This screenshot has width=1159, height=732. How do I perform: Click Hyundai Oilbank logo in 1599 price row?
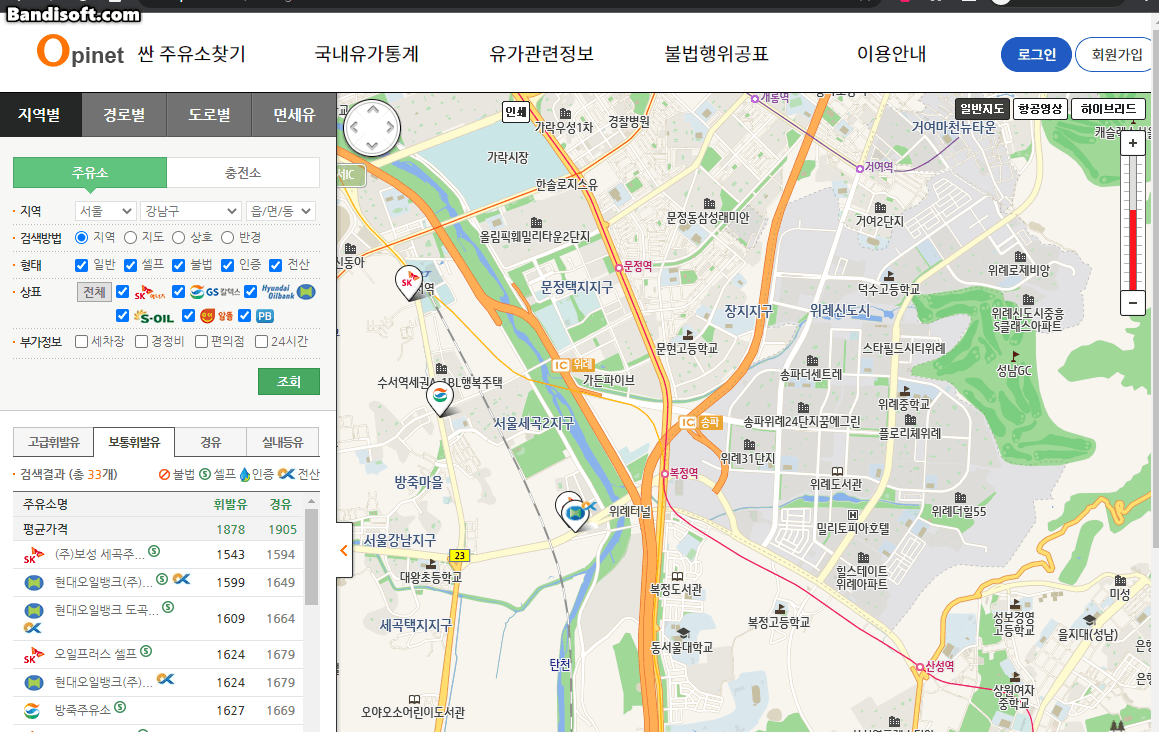[34, 583]
